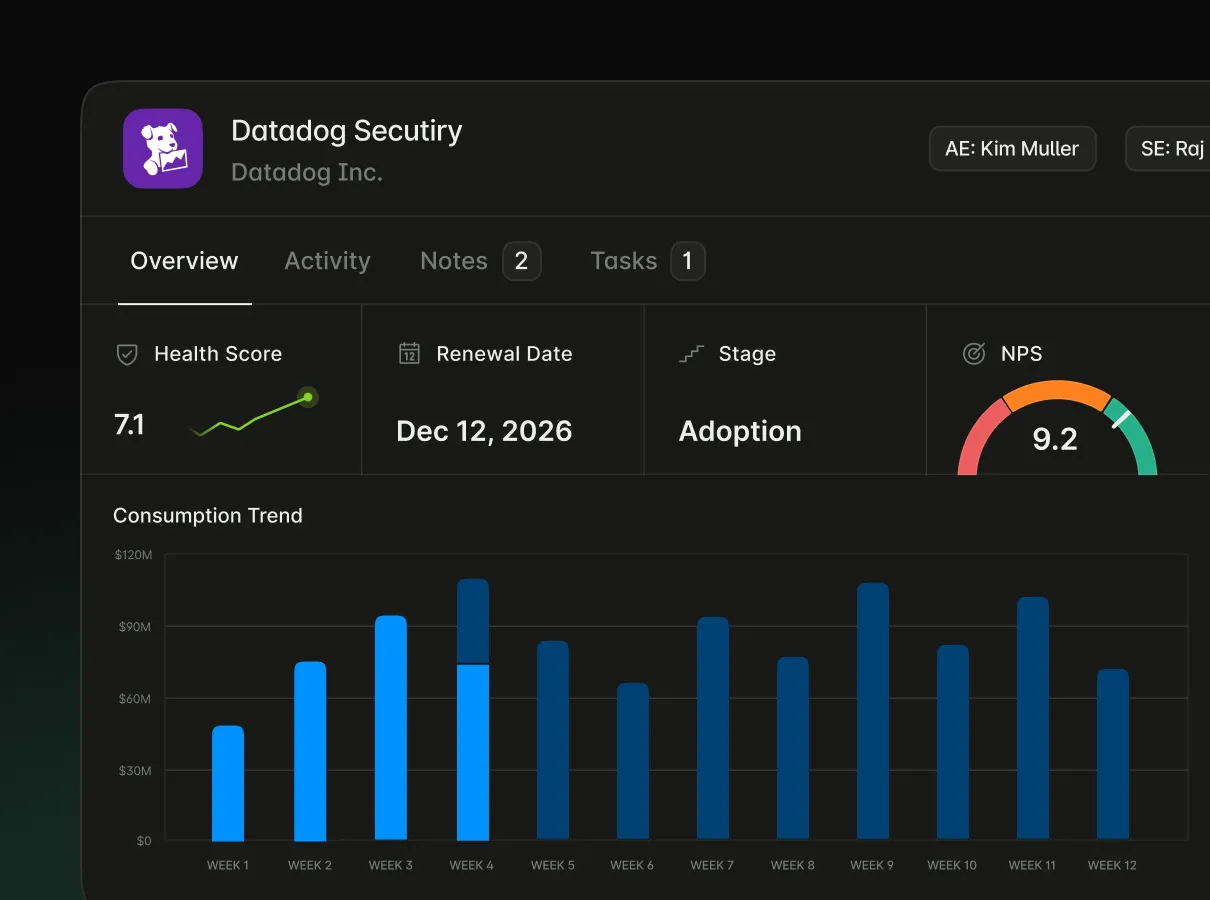The height and width of the screenshot is (900, 1210).
Task: Click the Renewal Date label
Action: pyautogui.click(x=504, y=354)
